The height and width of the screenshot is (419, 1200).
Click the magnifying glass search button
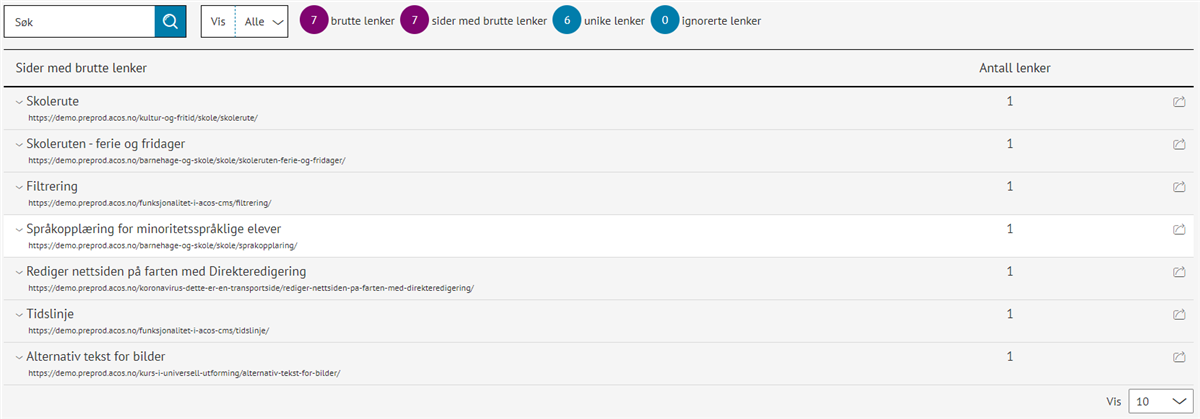pos(170,21)
